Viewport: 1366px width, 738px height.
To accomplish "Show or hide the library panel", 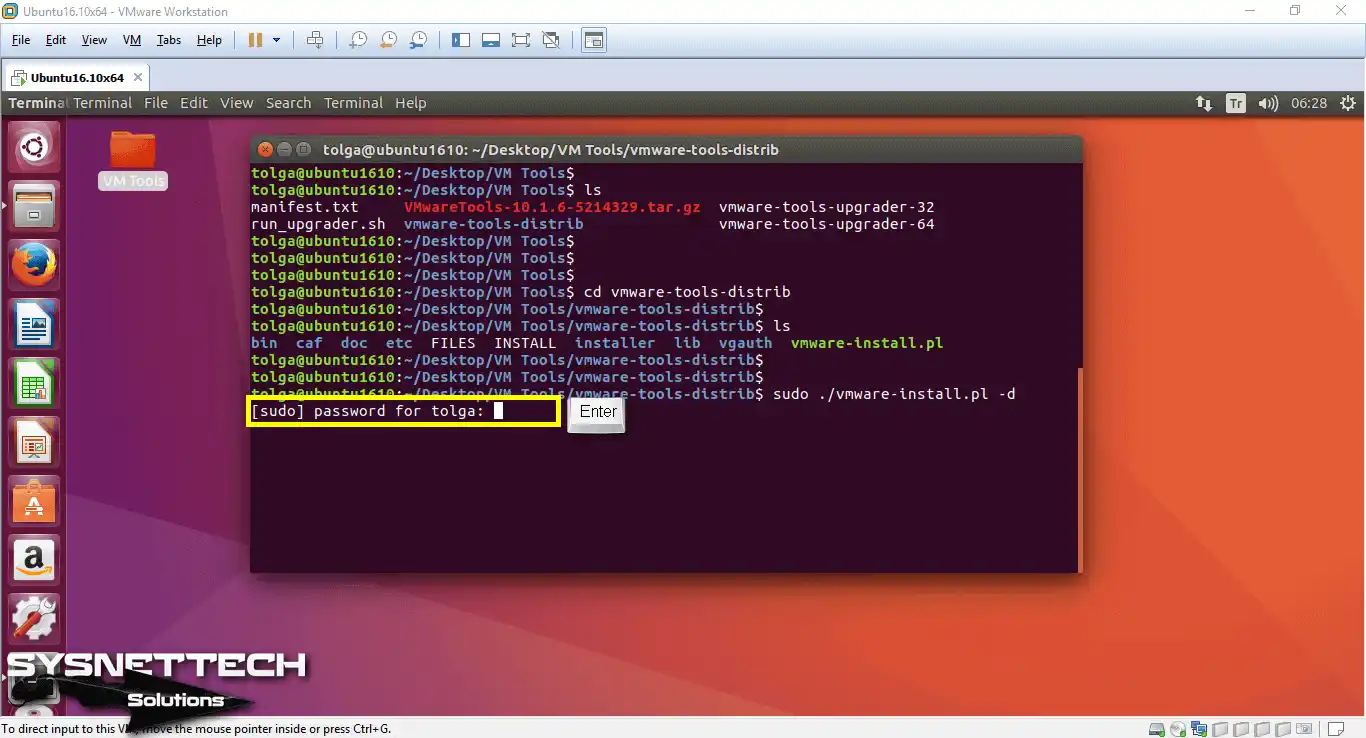I will (x=461, y=39).
